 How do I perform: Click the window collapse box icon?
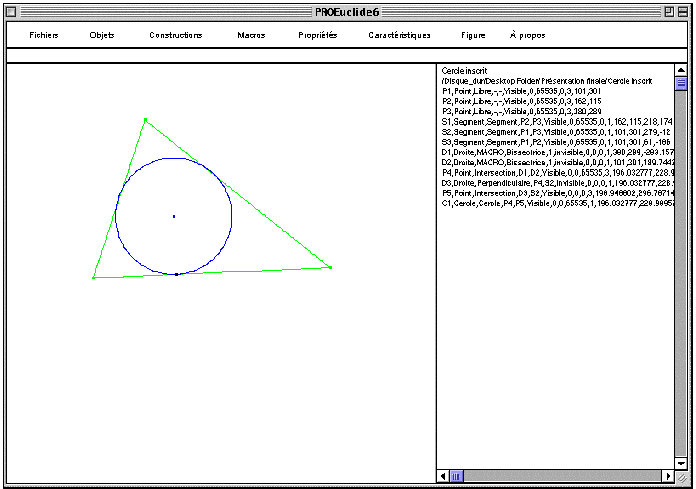[683, 10]
